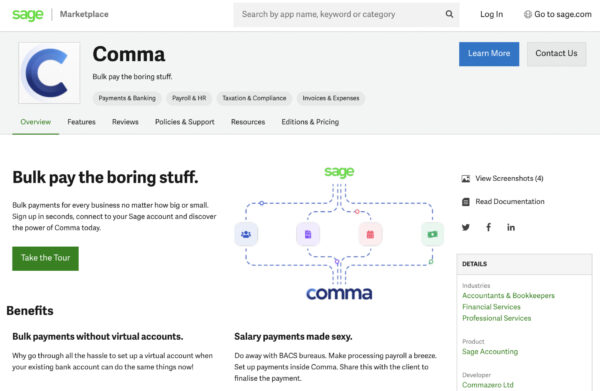Click the Log In link
The height and width of the screenshot is (391, 600).
point(492,14)
